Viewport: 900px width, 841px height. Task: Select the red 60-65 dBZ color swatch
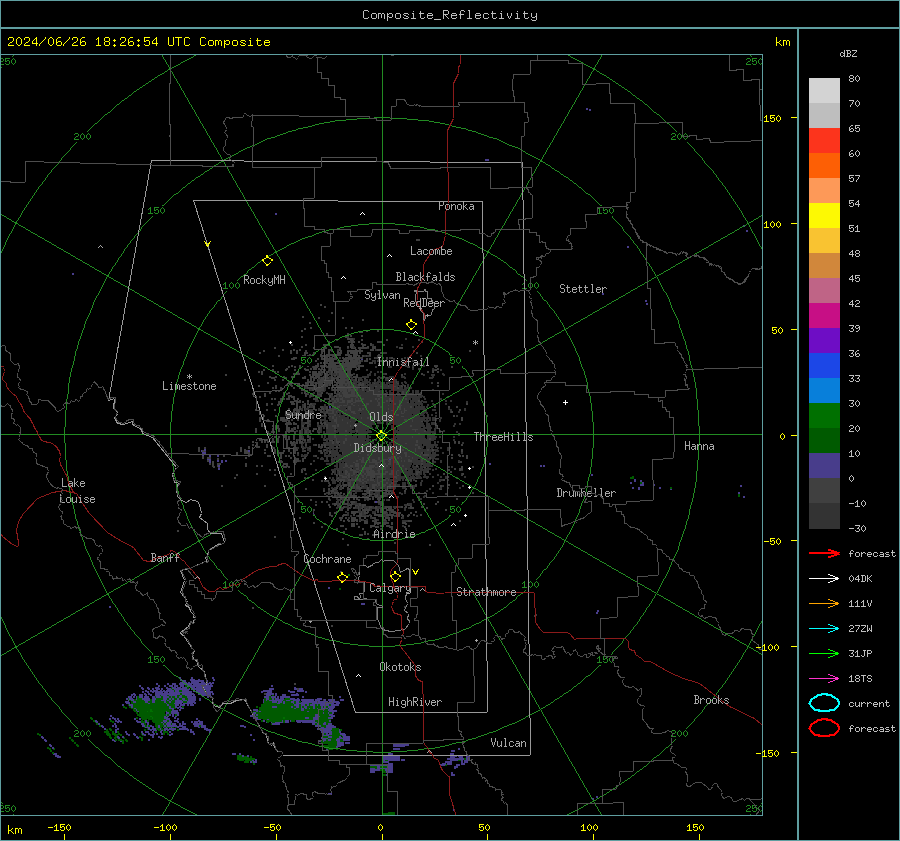pyautogui.click(x=824, y=141)
